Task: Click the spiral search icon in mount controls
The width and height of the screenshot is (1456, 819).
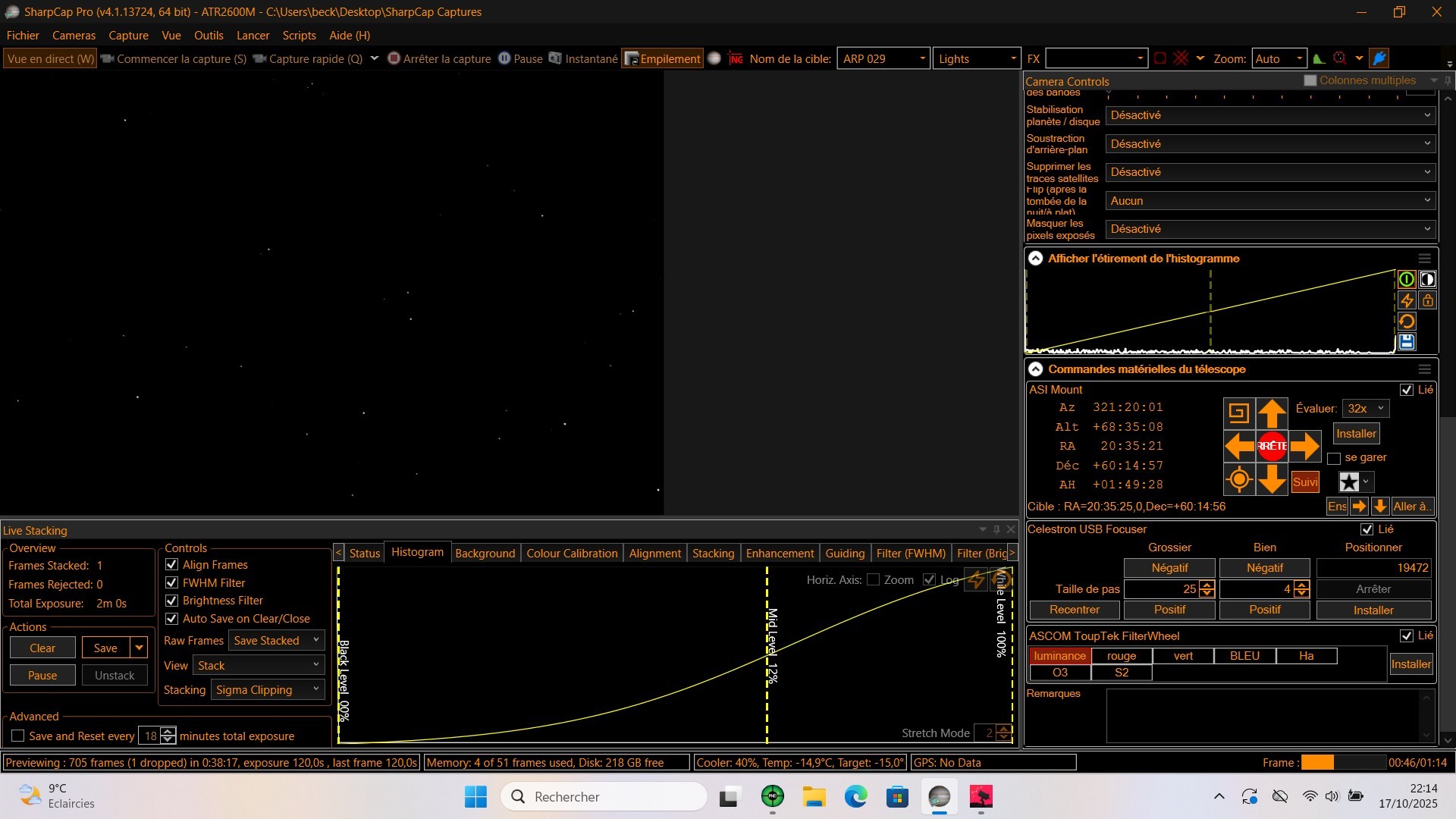Action: coord(1238,413)
